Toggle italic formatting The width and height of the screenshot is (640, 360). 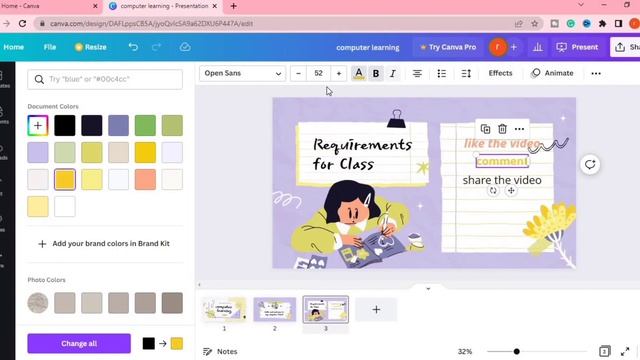click(393, 73)
